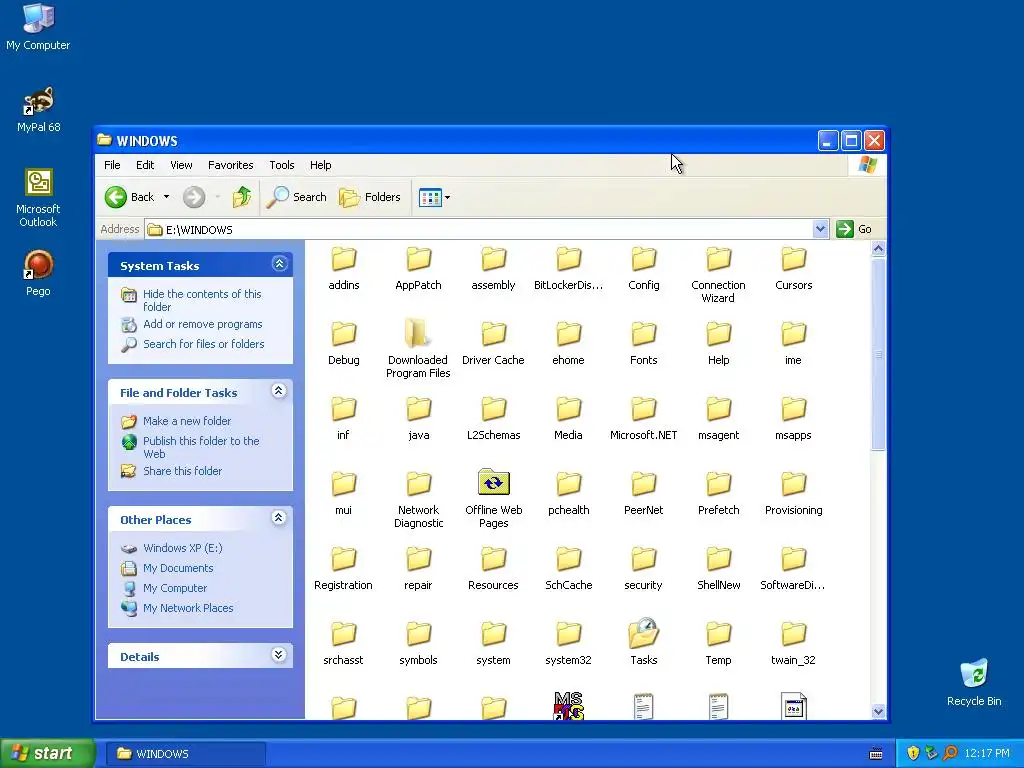This screenshot has height=768, width=1024.
Task: Expand the Address bar dropdown
Action: click(821, 229)
